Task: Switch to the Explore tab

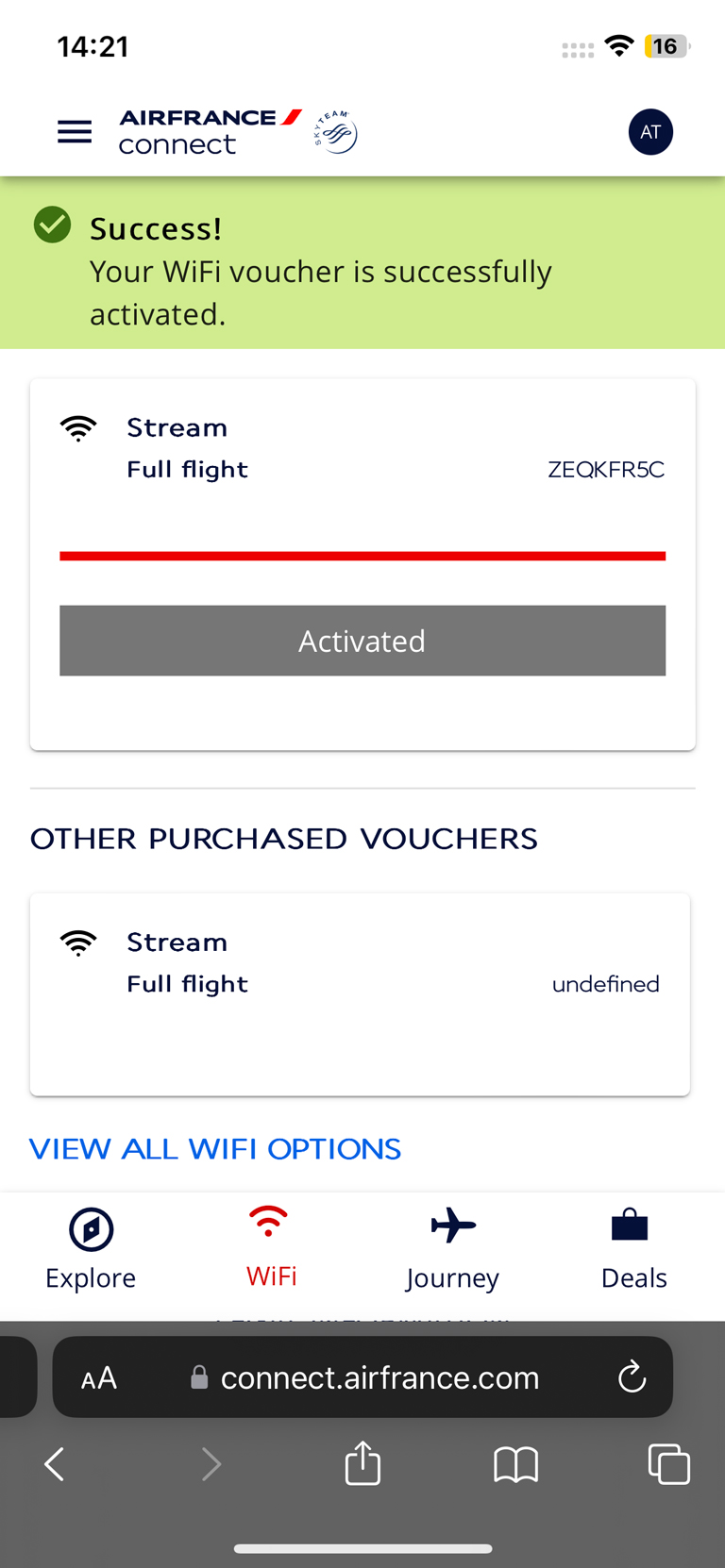Action: 91,1249
